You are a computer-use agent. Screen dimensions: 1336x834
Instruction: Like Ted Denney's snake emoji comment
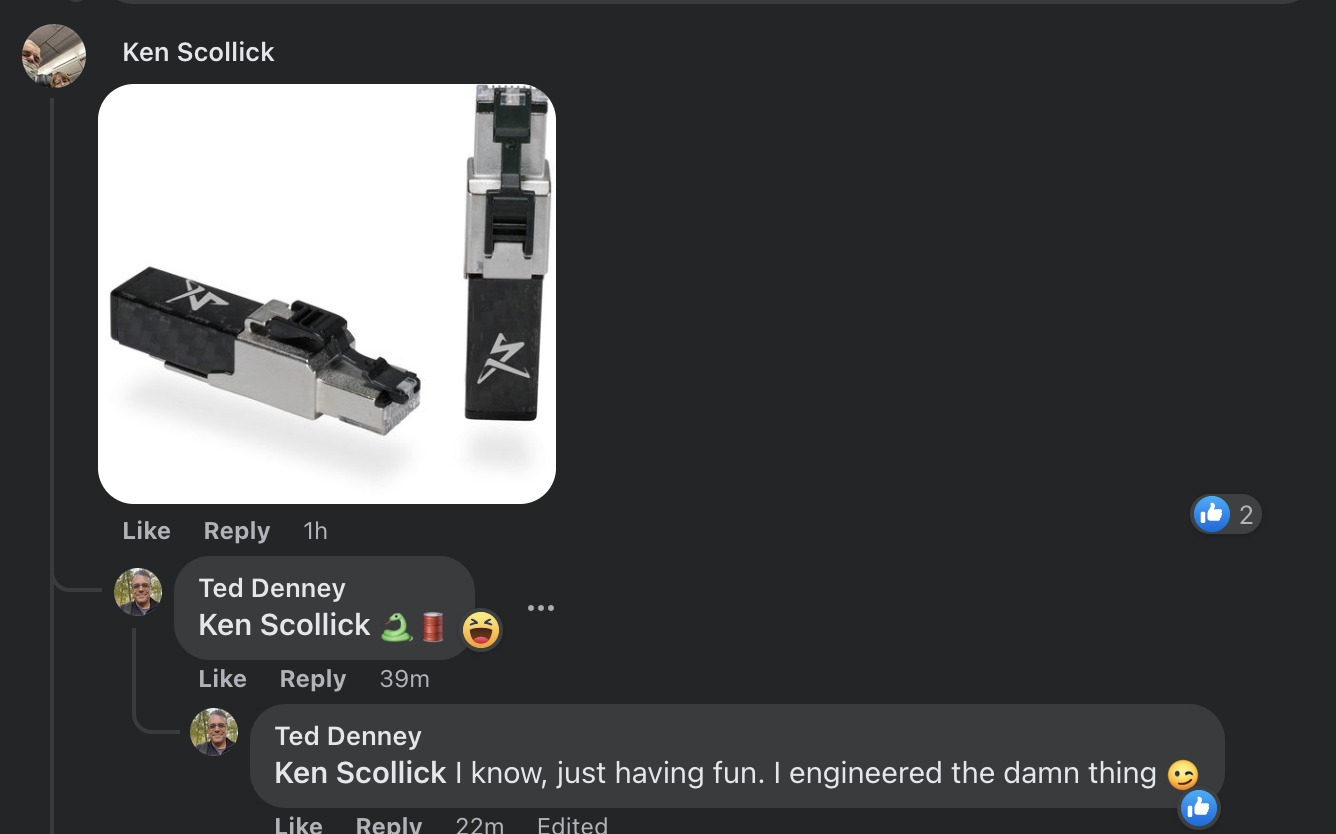coord(222,679)
